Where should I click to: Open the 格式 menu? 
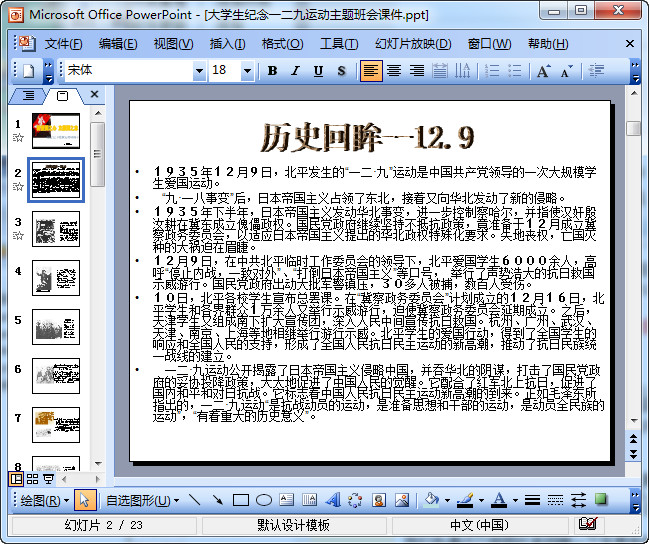pyautogui.click(x=281, y=44)
